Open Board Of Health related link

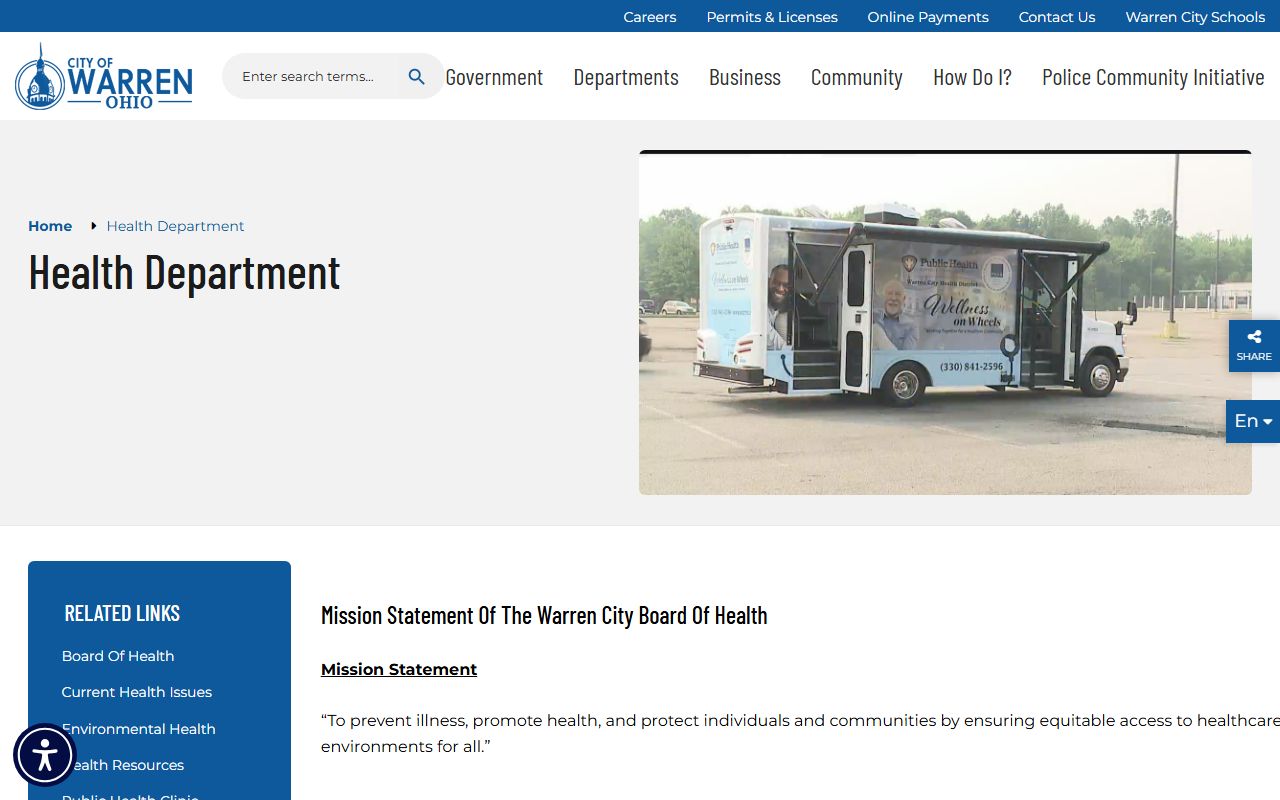click(118, 656)
